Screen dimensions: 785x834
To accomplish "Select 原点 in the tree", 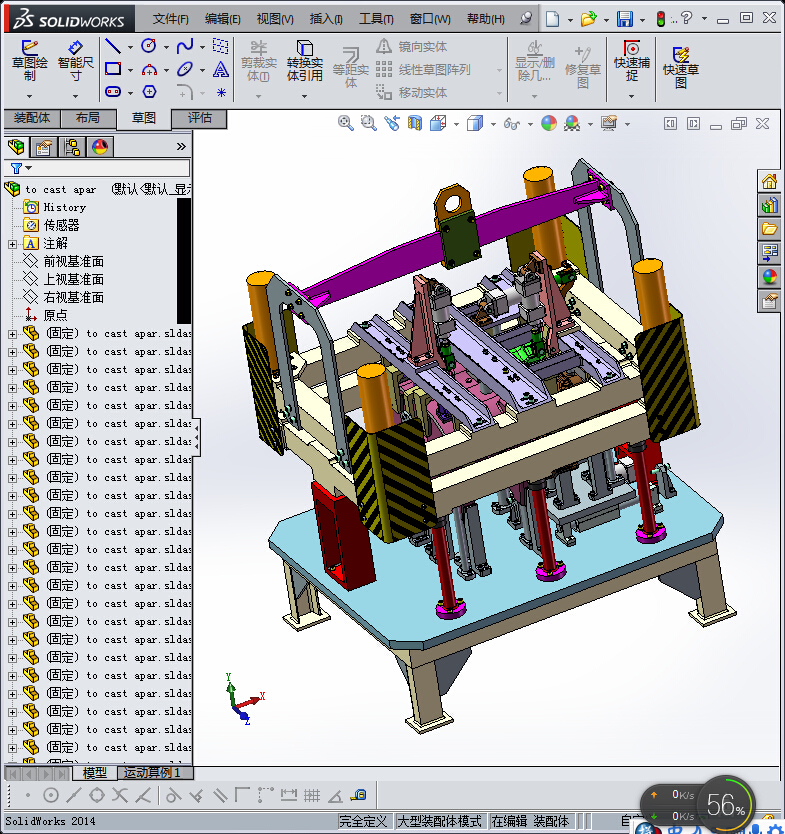I will pos(55,315).
